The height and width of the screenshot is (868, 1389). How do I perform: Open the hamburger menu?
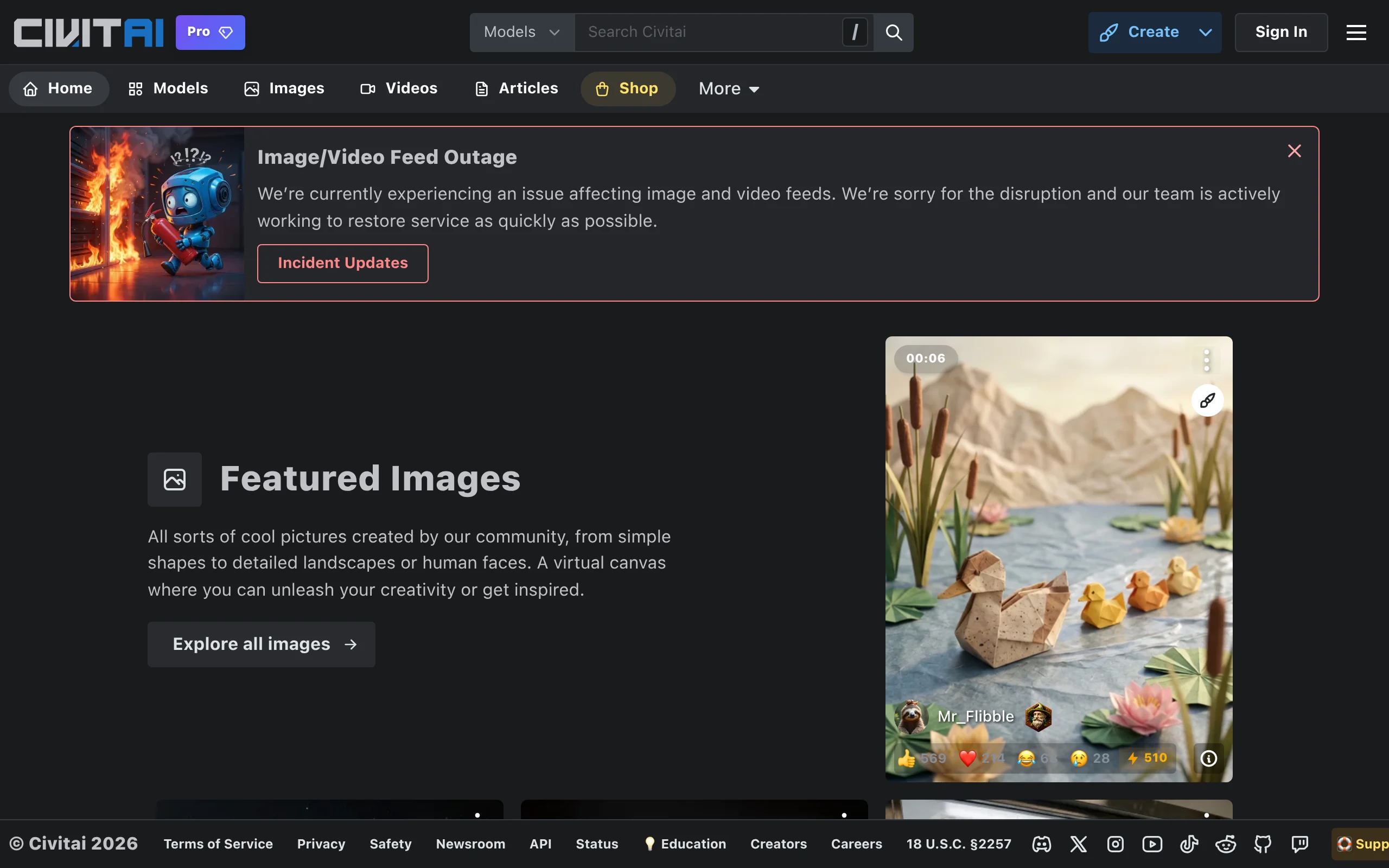point(1356,32)
